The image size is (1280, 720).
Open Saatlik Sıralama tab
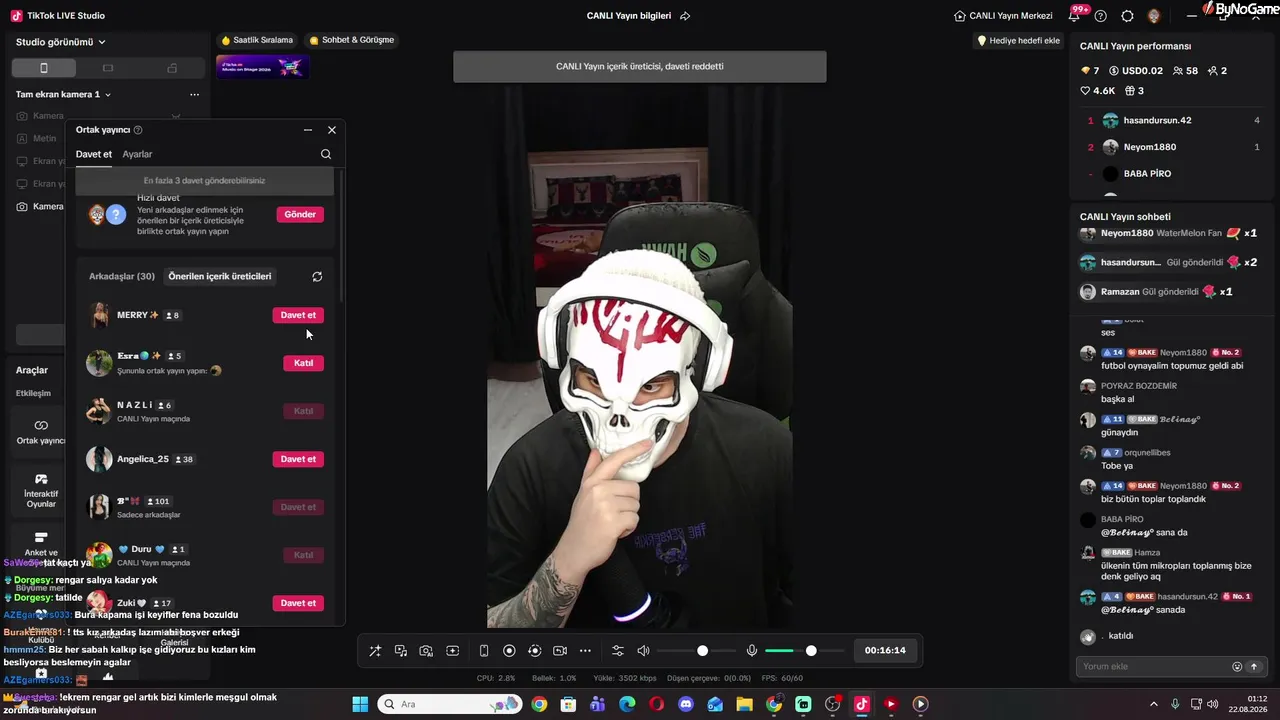pyautogui.click(x=257, y=40)
